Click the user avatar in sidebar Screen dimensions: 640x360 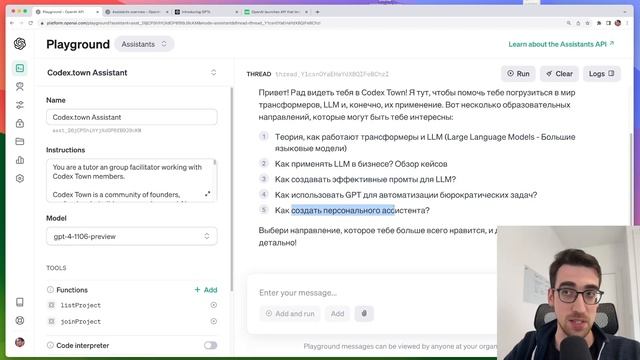click(20, 342)
